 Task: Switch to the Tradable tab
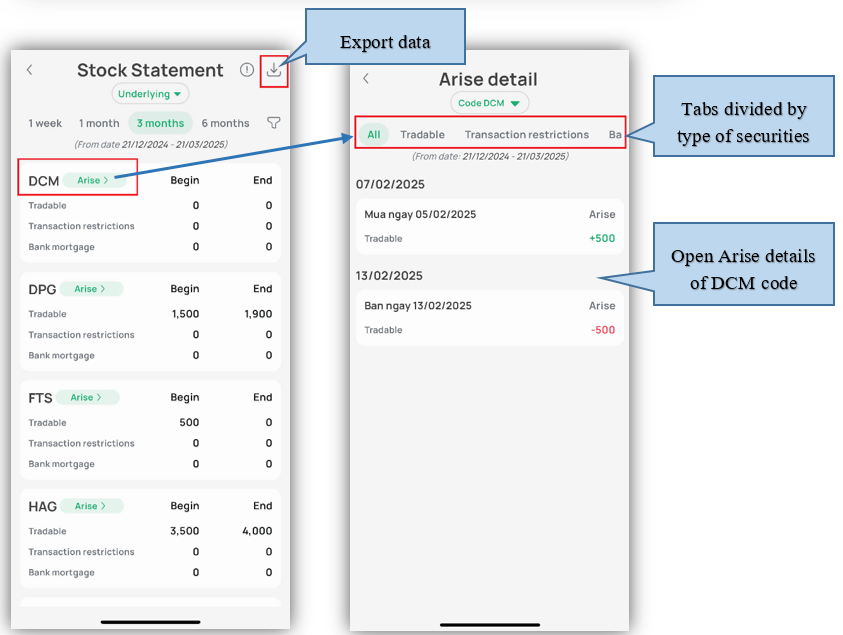coord(422,134)
